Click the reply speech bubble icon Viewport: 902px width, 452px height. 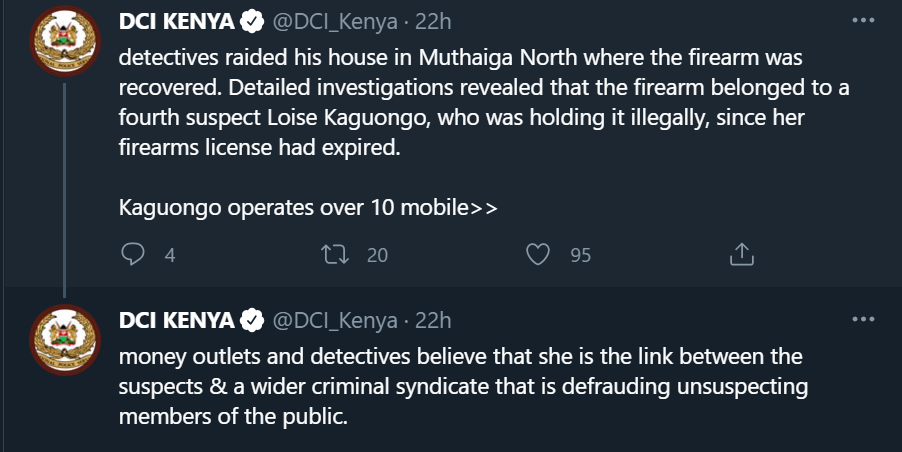pos(133,254)
